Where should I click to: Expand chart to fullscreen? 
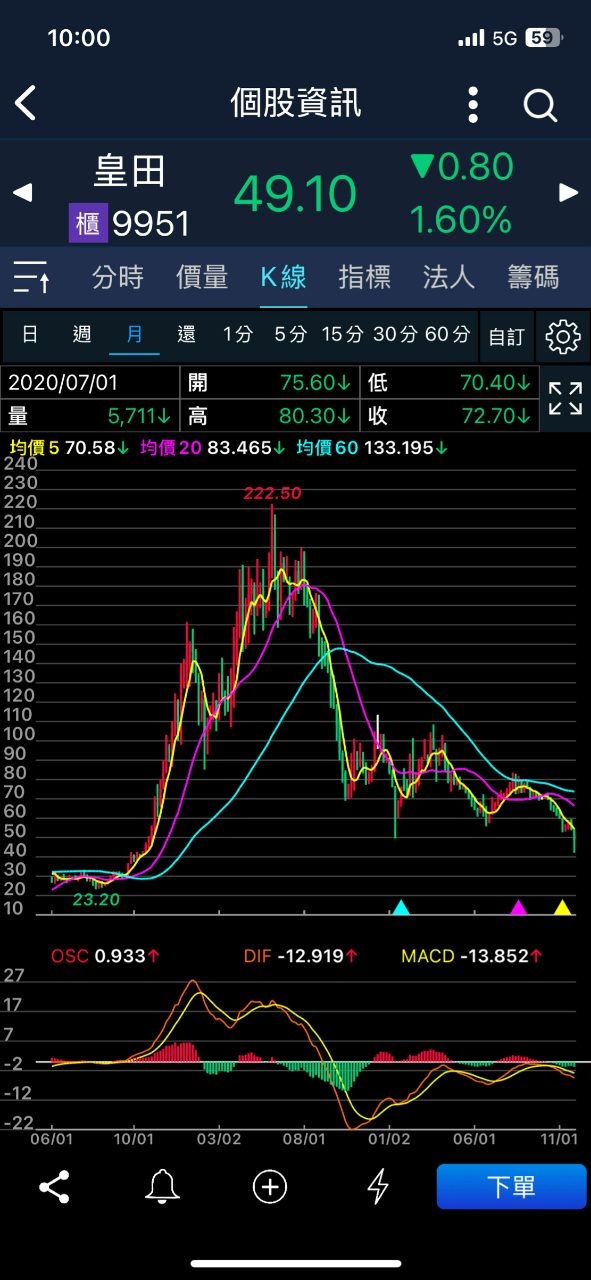(x=565, y=398)
